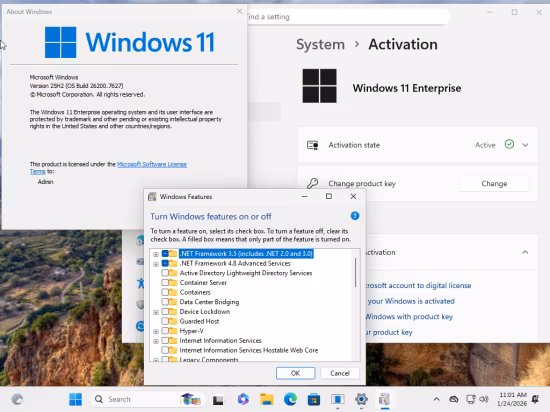
Task: Enable the Device Lockdown checkbox
Action: pyautogui.click(x=165, y=311)
